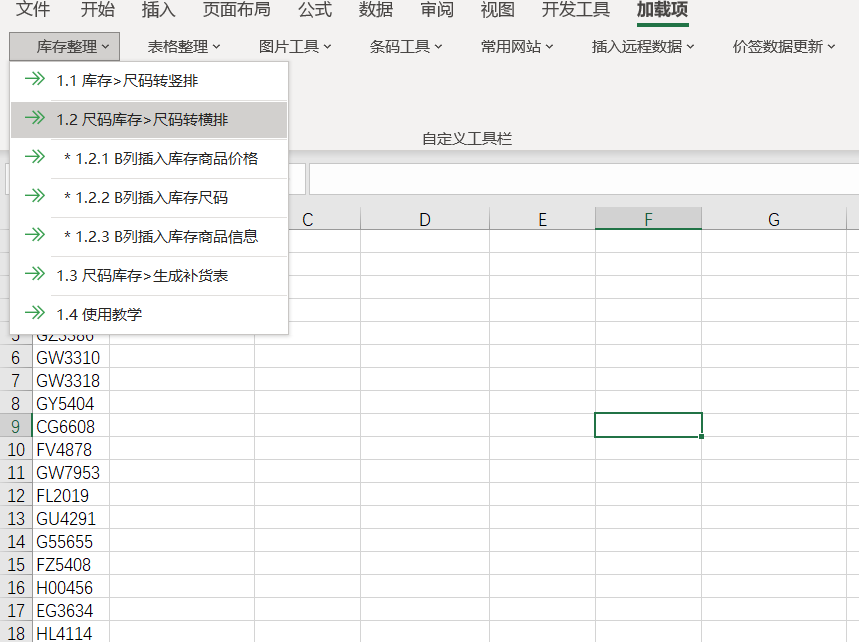Select column G header

pyautogui.click(x=774, y=219)
